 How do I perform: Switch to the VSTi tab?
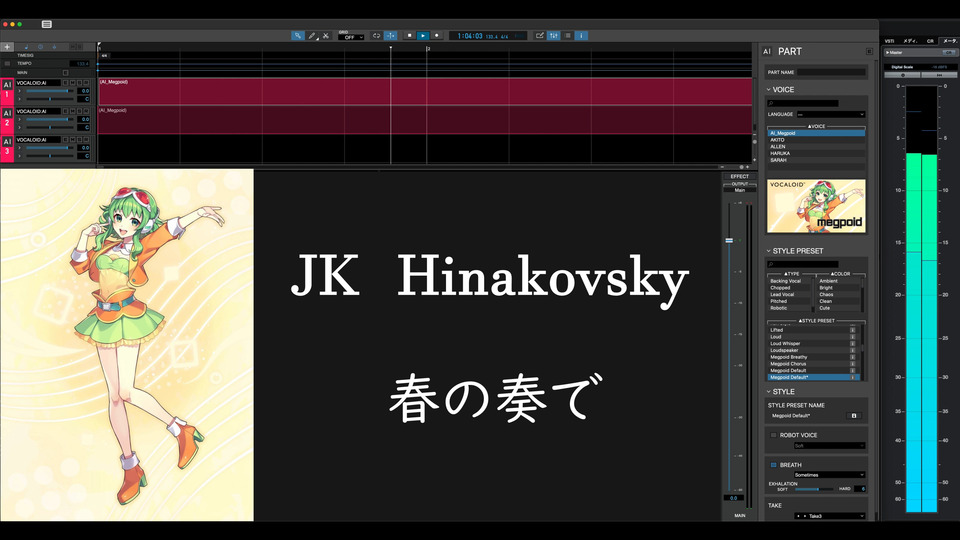889,41
